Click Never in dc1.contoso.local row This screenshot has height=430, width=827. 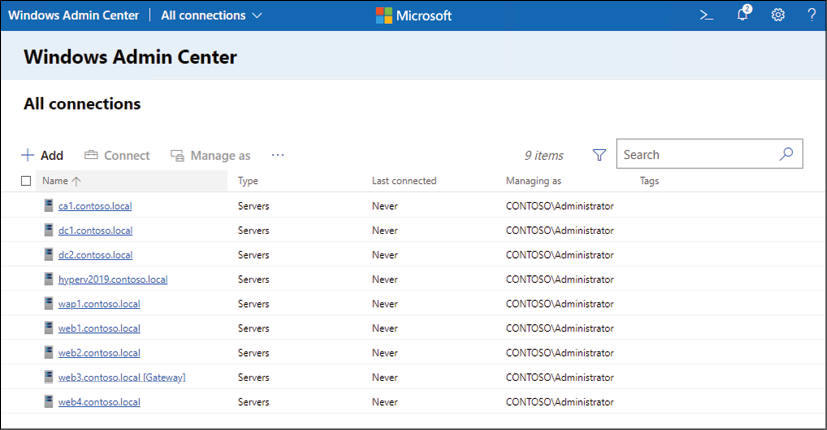point(384,231)
